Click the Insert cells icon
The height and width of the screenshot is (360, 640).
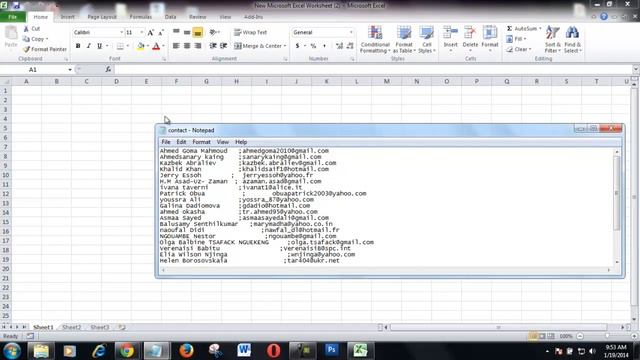tap(451, 33)
